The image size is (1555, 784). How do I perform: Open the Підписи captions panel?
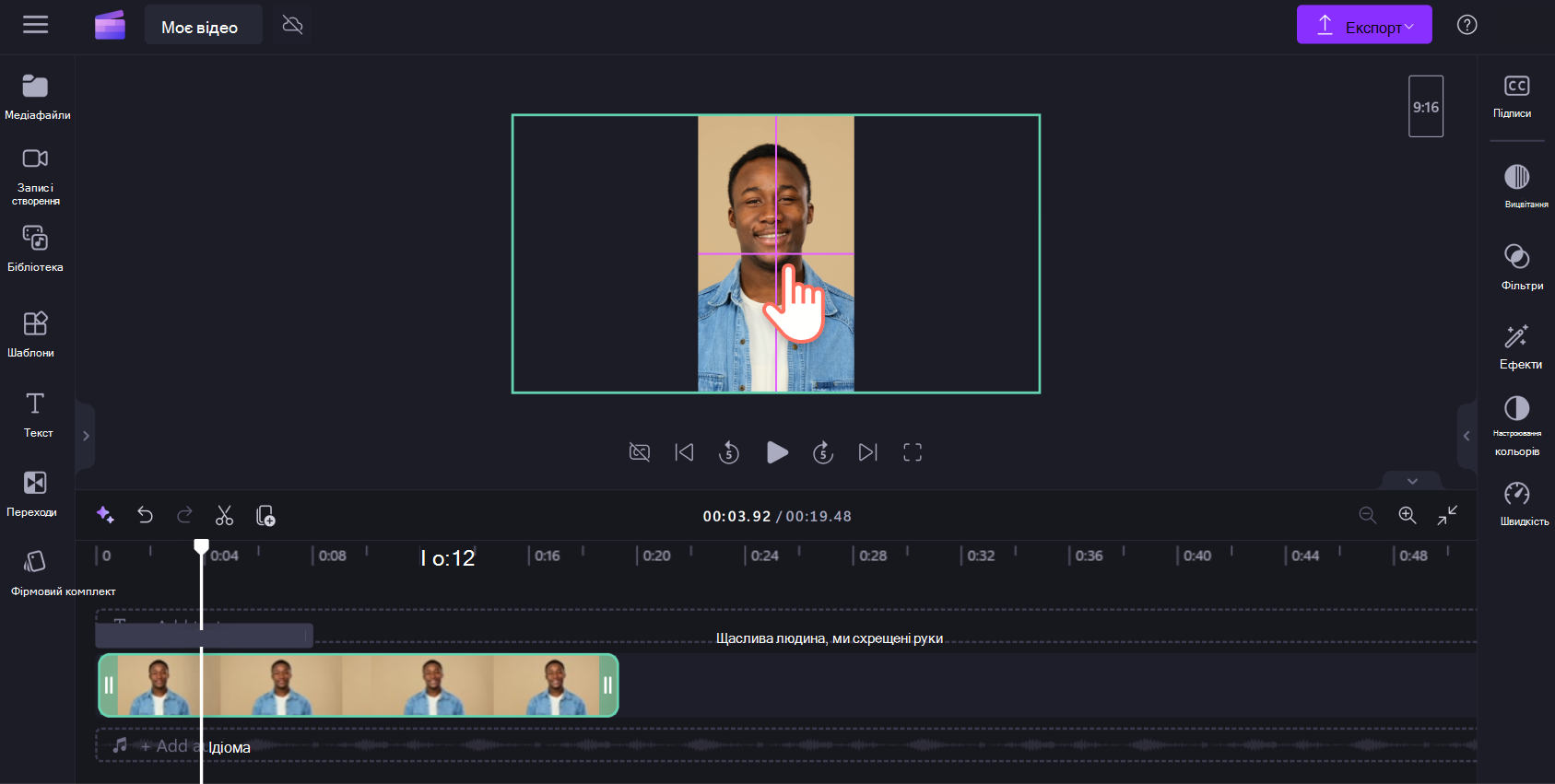[x=1515, y=96]
